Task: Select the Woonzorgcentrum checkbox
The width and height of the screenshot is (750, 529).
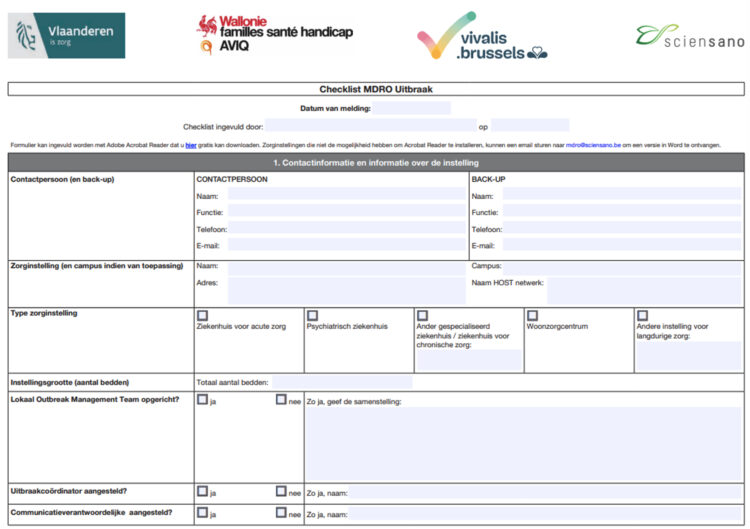Action: [533, 315]
